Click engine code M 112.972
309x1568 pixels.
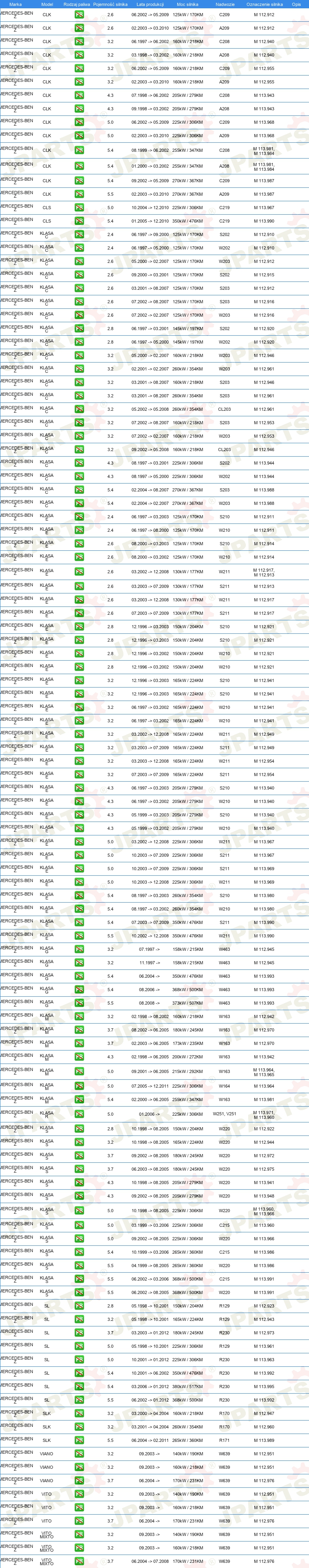(x=264, y=1155)
